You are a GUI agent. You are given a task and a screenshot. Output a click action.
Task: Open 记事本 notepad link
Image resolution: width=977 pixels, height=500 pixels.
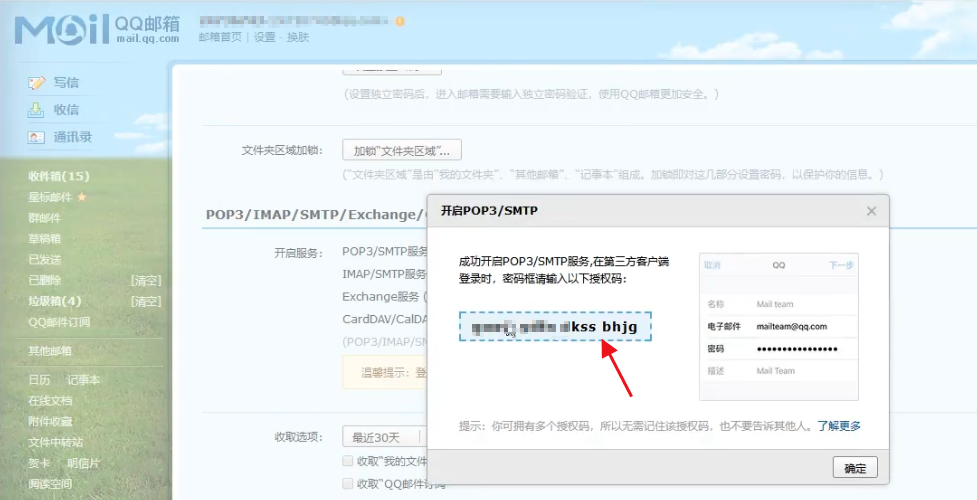point(83,380)
